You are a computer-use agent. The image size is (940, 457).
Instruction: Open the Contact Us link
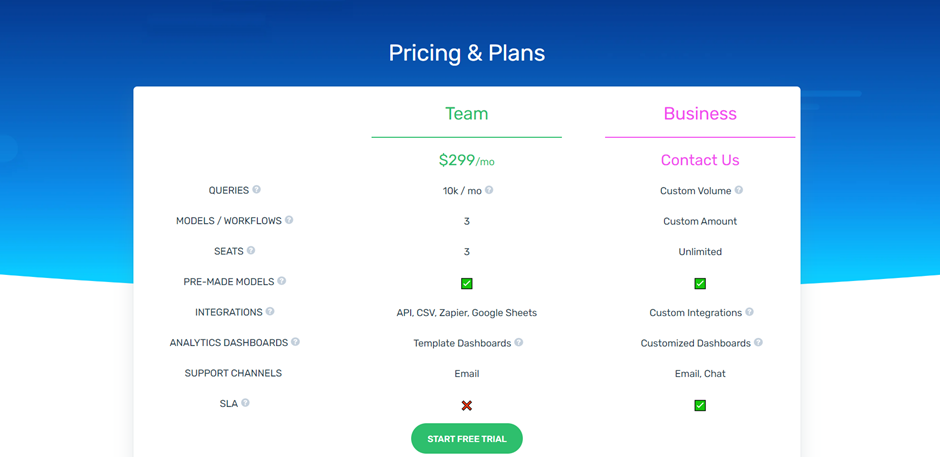tap(700, 160)
